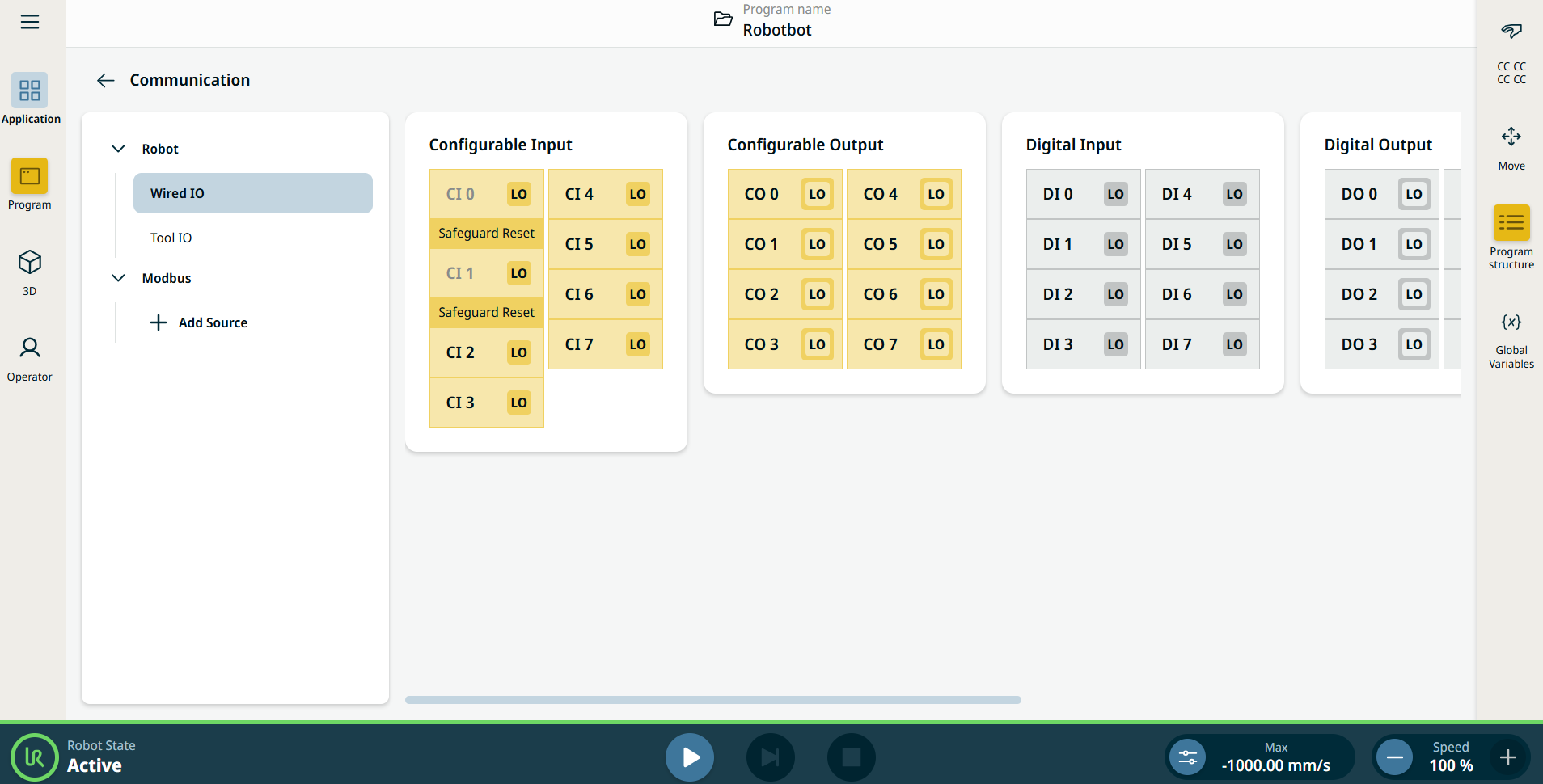The width and height of the screenshot is (1543, 784).
Task: Click the horizontal scrollbar below IO panels
Action: pyautogui.click(x=712, y=700)
